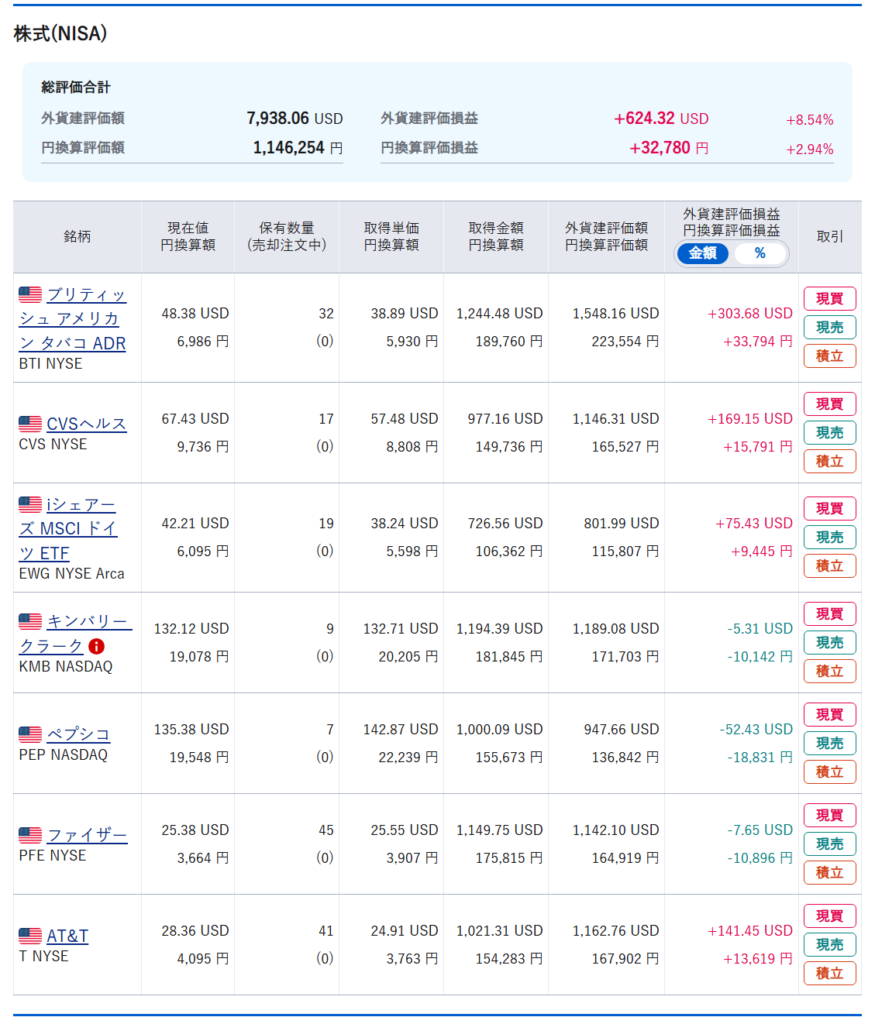Open the ブリティッシュ アメリカン タバコ ADR stock link
Screen dimensions: 875x1024
coord(72,319)
